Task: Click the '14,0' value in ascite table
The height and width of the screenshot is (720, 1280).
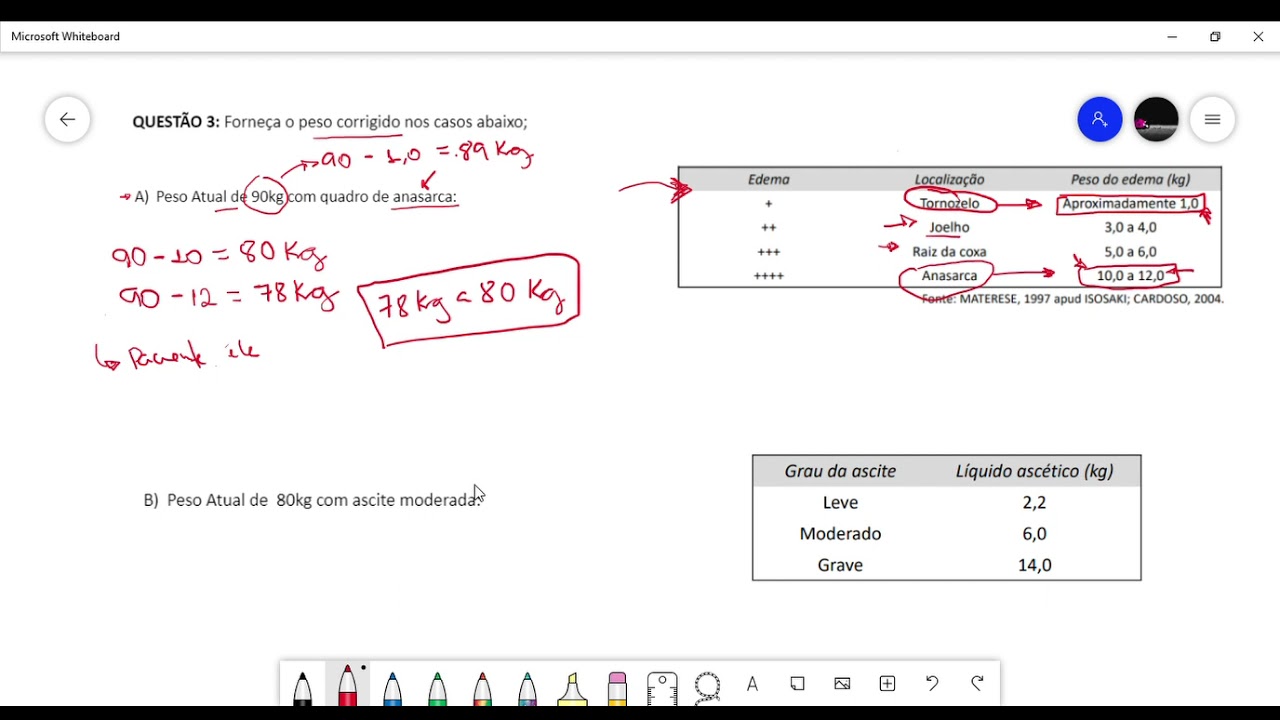Action: (1034, 565)
